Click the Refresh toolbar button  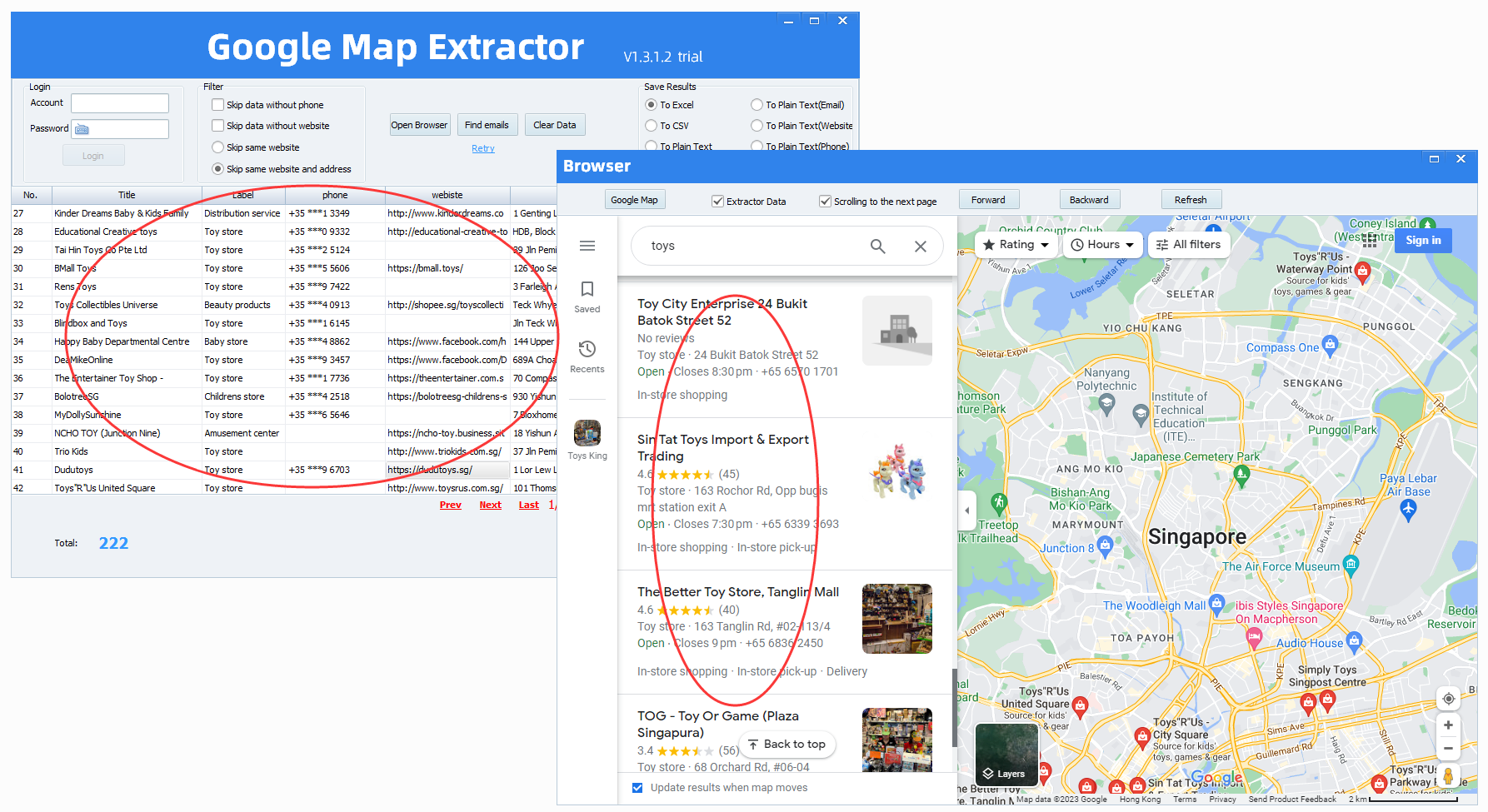point(1190,200)
